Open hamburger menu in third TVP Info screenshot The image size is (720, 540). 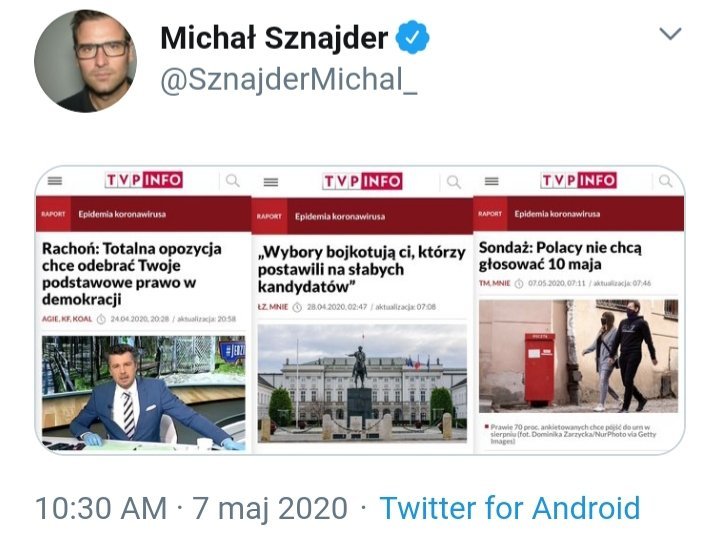point(491,181)
